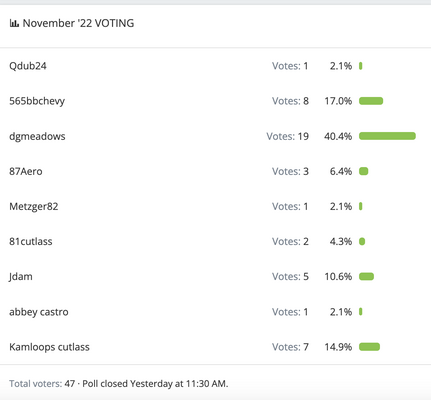Click the Jdam 10.6% green result bar

(x=366, y=276)
